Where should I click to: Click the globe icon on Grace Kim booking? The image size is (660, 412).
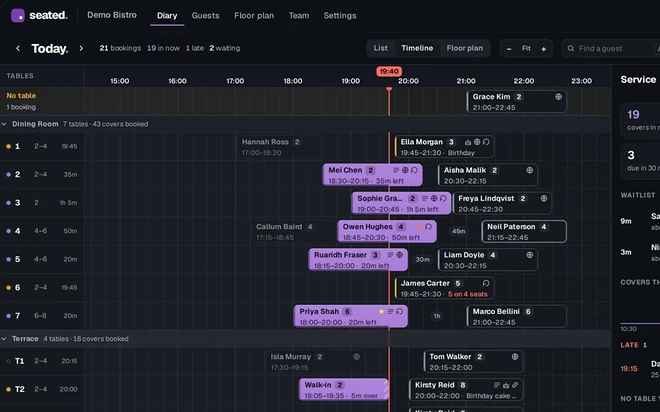558,97
